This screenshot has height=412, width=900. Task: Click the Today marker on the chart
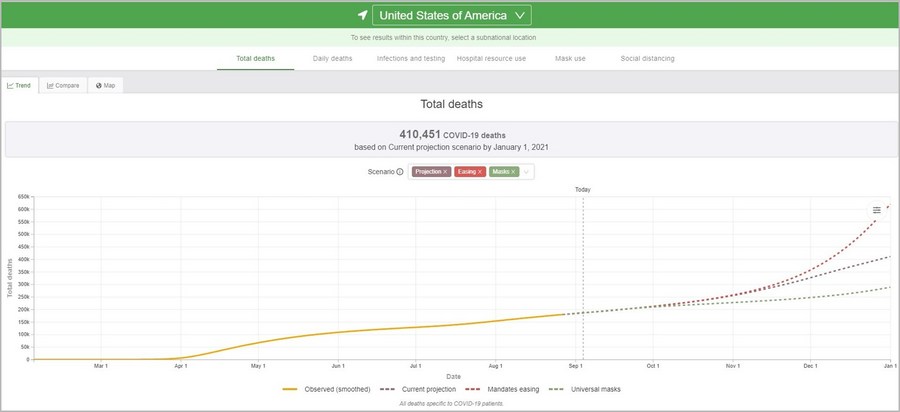583,189
